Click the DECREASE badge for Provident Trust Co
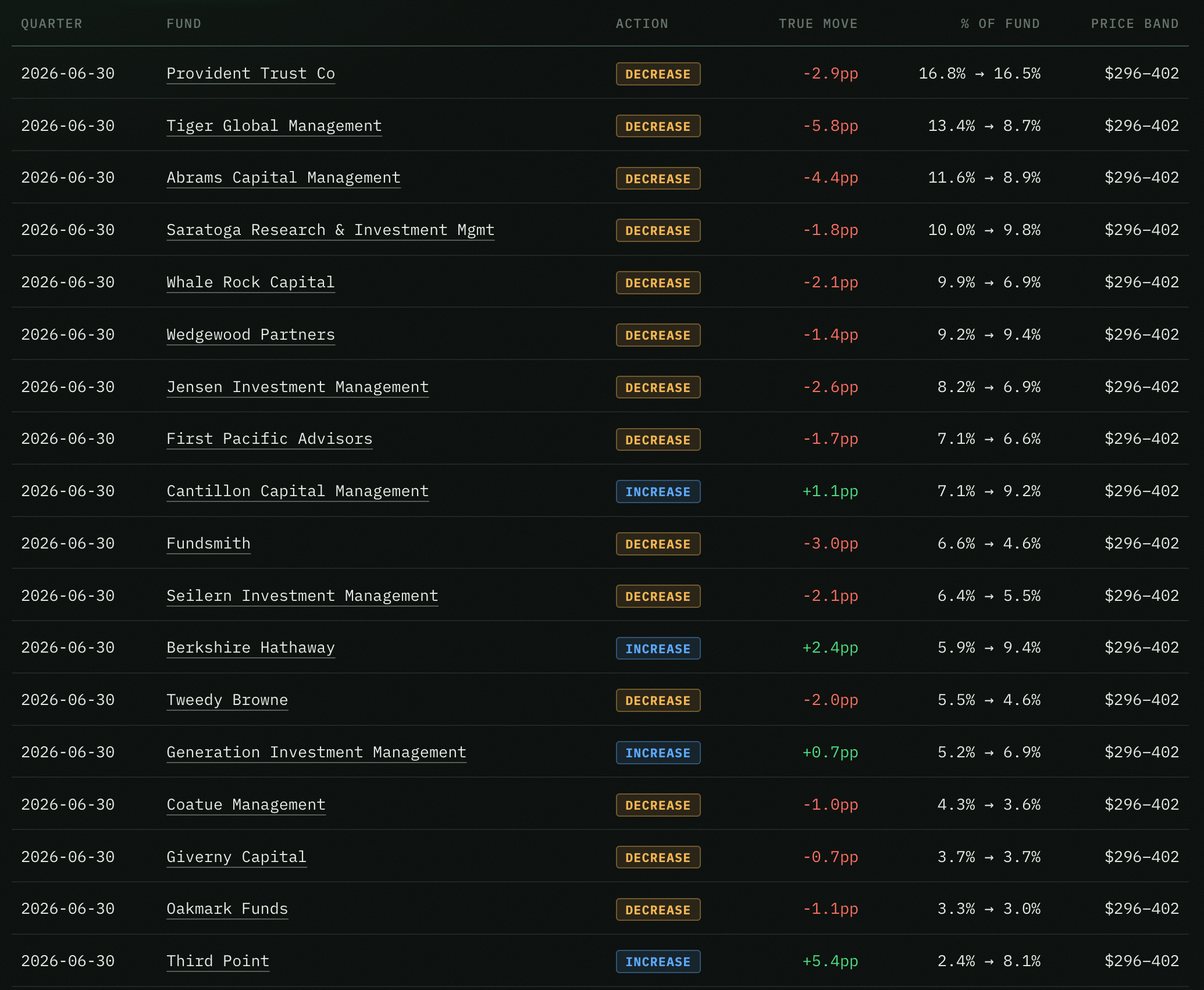 [x=658, y=74]
